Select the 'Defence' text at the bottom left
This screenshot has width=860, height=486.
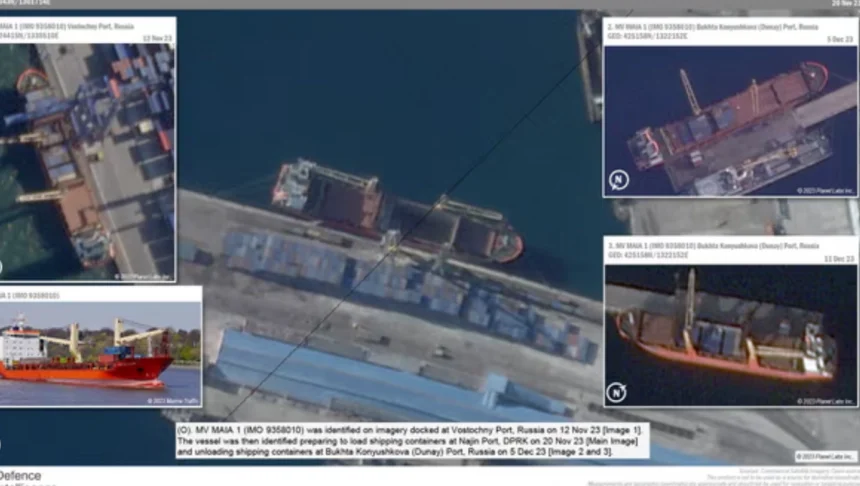point(20,476)
